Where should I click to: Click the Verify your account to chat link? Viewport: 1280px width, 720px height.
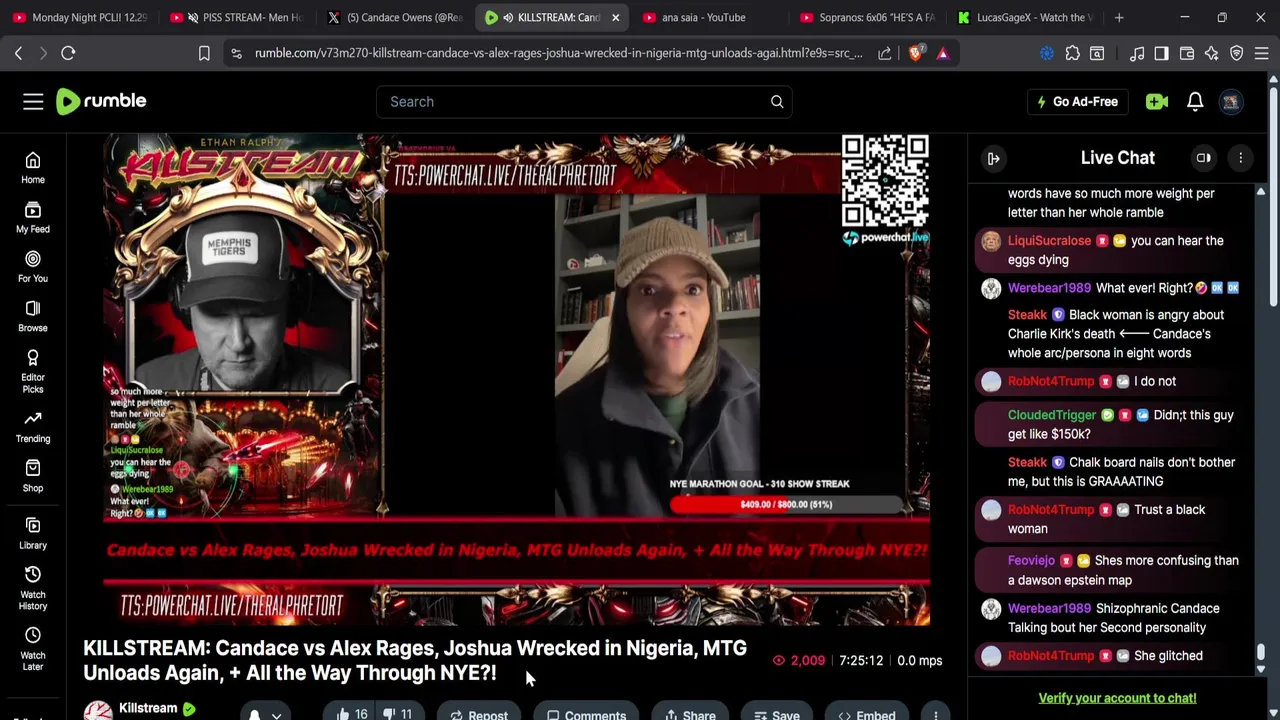[1117, 698]
